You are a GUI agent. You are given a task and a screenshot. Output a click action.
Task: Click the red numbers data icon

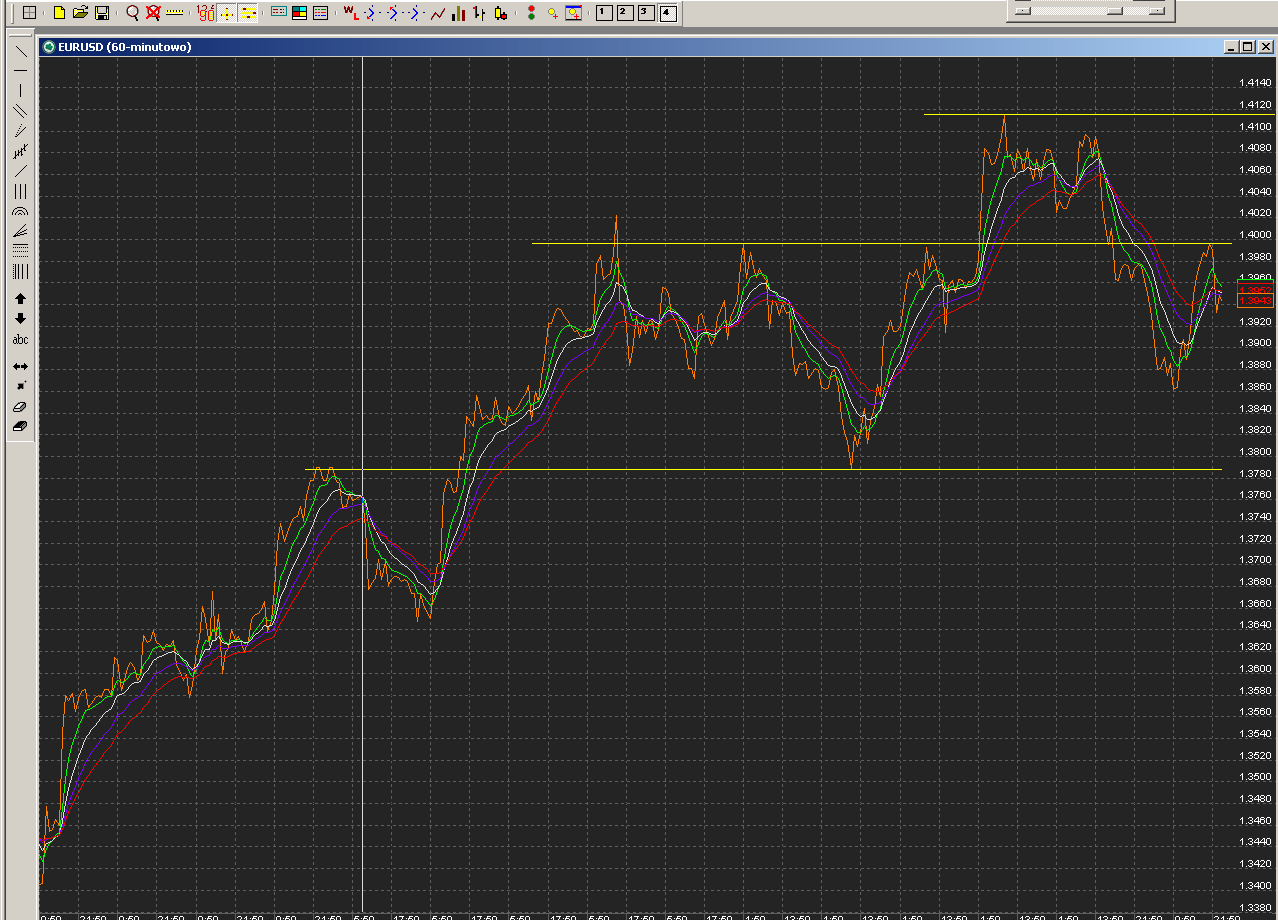[x=205, y=13]
